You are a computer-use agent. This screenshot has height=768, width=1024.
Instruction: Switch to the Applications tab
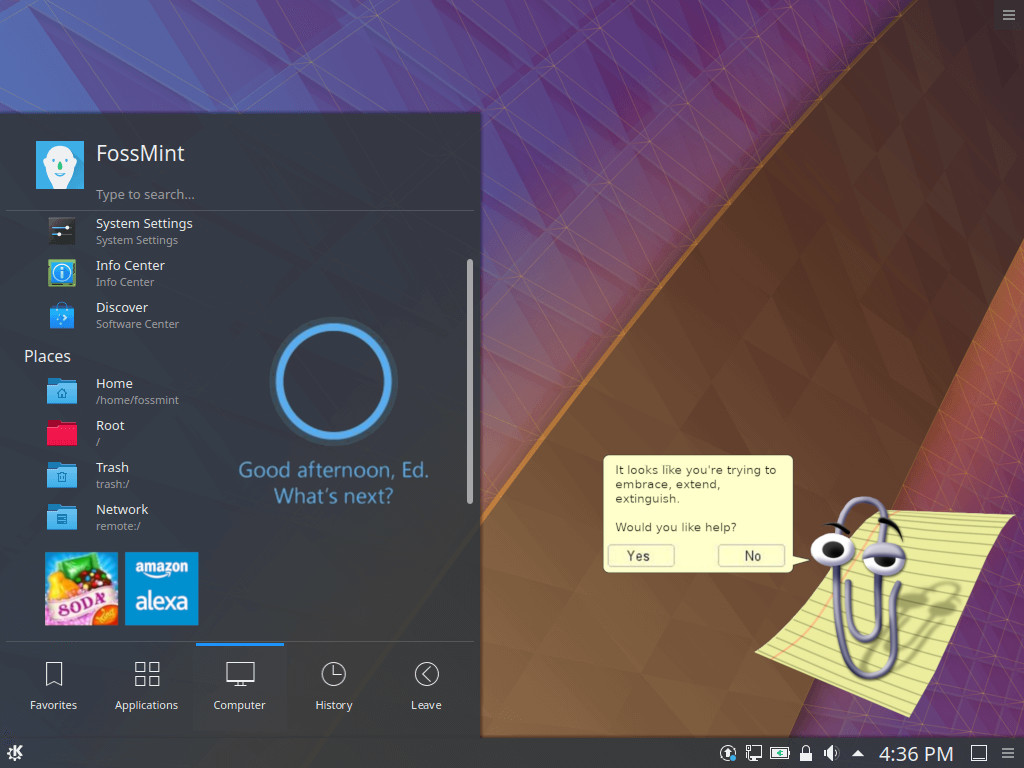[146, 686]
